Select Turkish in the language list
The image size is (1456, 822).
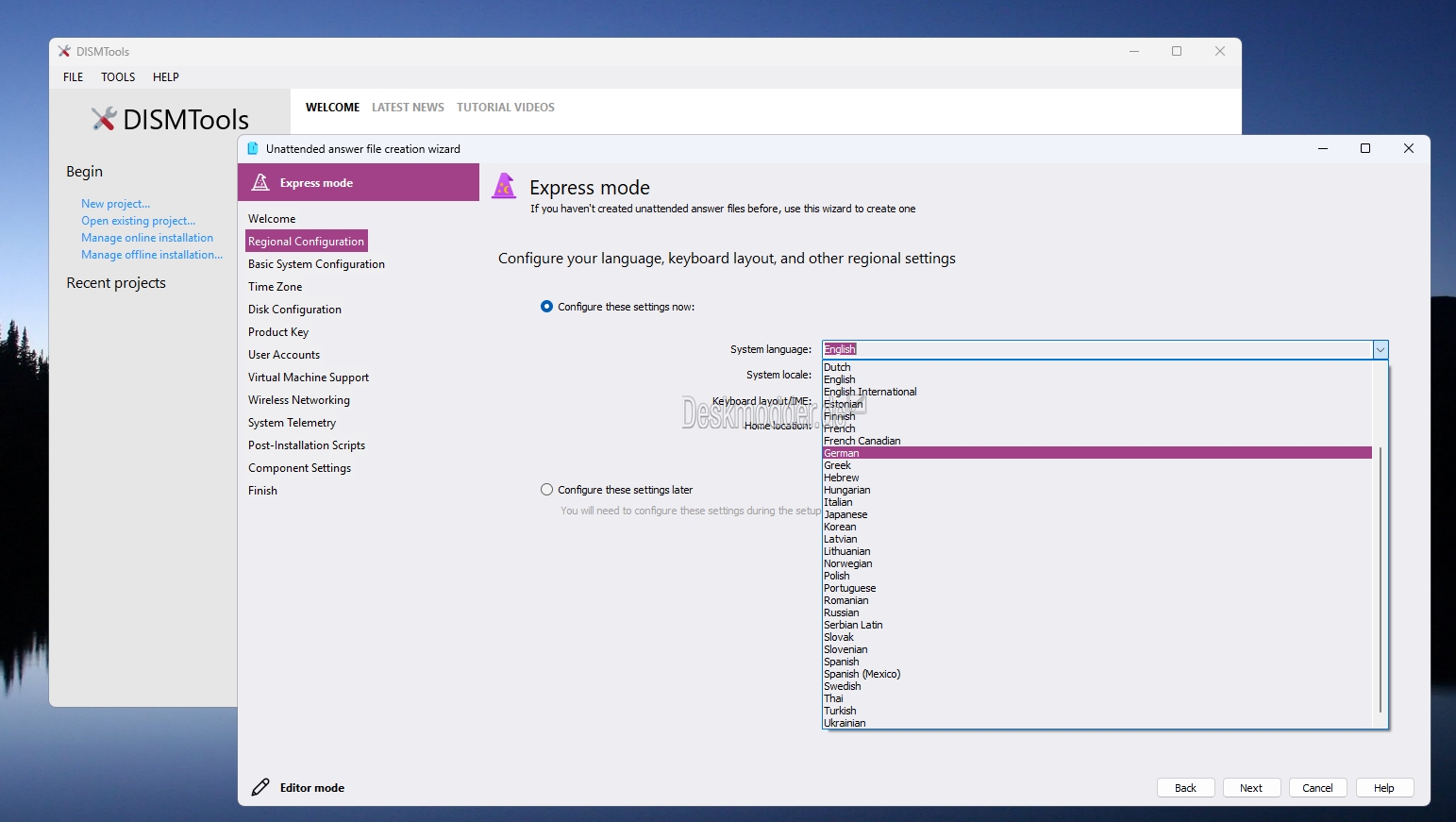(1097, 711)
